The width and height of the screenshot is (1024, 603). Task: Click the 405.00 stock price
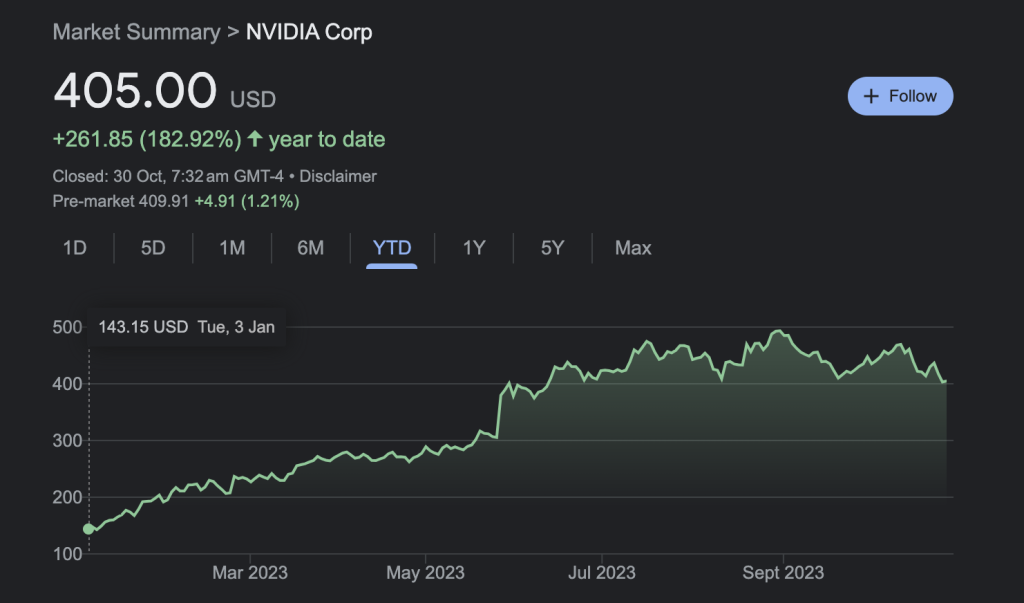click(x=135, y=90)
